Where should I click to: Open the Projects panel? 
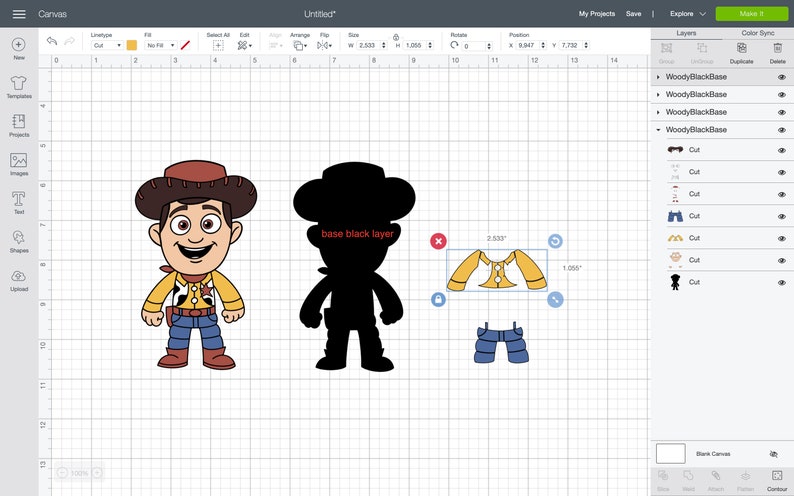coord(19,126)
